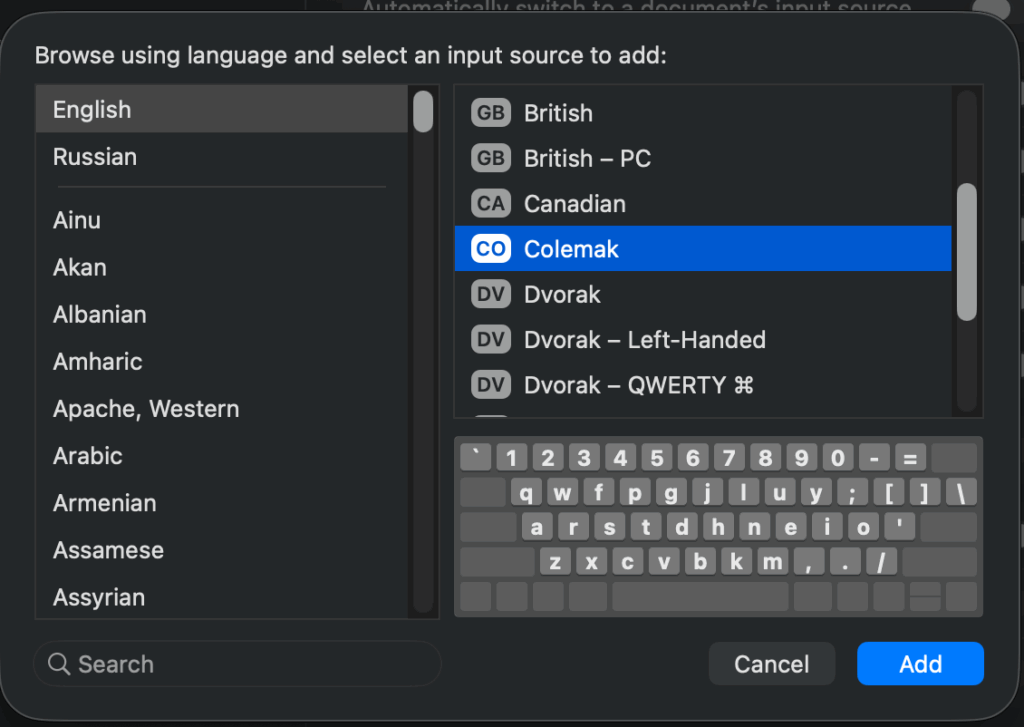This screenshot has width=1024, height=727.
Task: Click the language list scrollbar thumb
Action: [x=423, y=111]
